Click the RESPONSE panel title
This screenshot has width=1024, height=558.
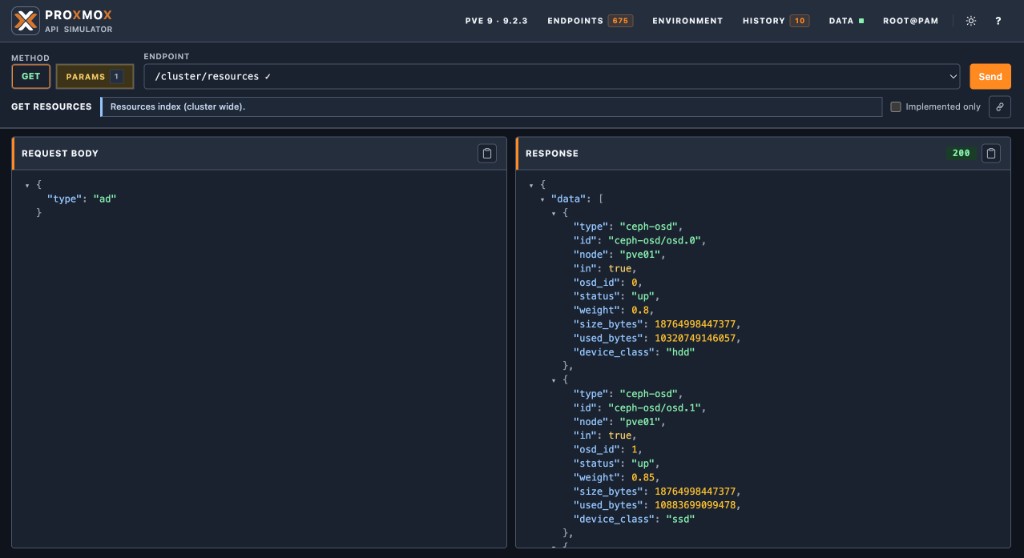tap(552, 154)
